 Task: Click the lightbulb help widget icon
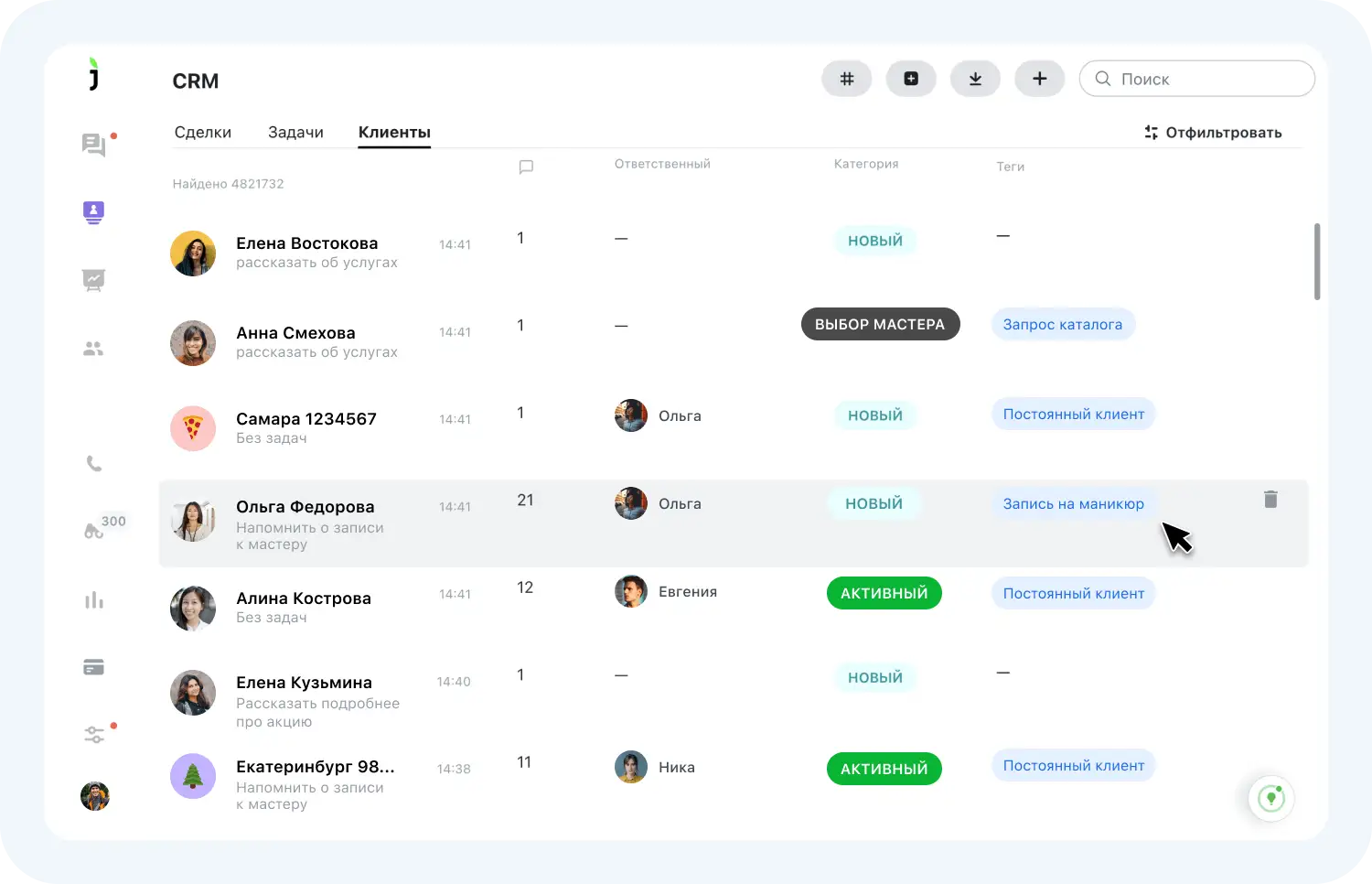click(1270, 798)
